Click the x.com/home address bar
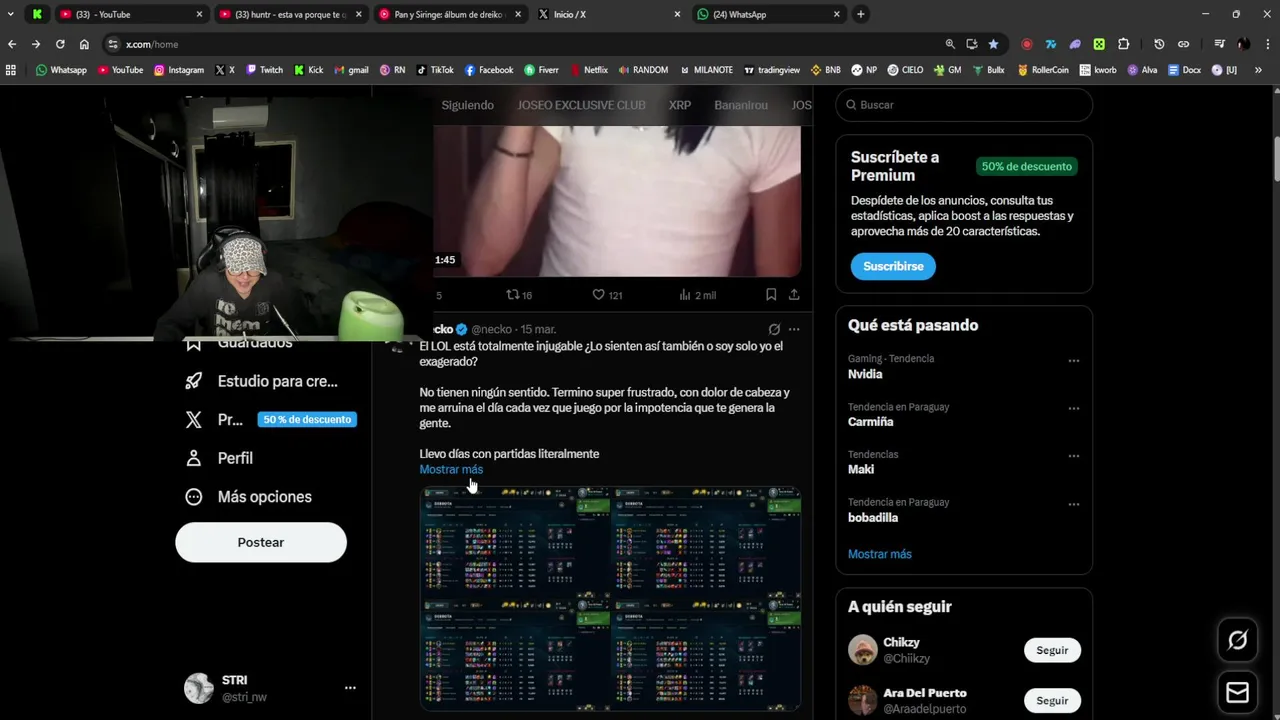The image size is (1280, 720). 520,44
